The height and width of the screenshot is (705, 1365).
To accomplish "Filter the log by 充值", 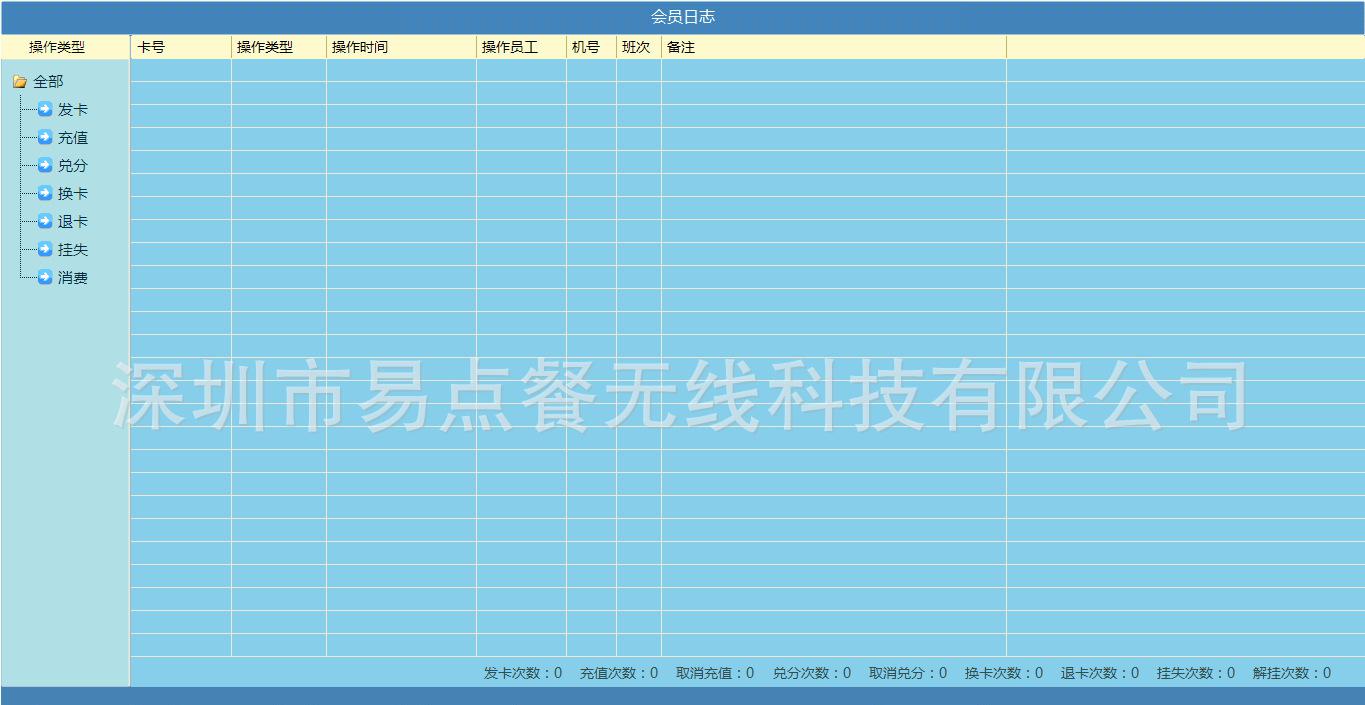I will [x=73, y=138].
